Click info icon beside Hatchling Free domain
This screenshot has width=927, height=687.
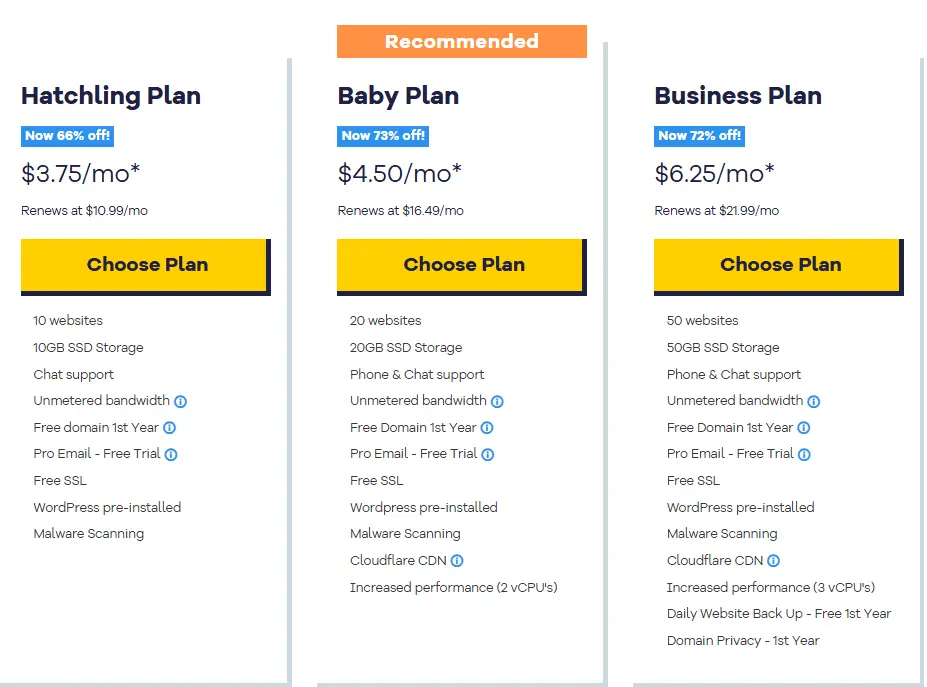coord(170,428)
